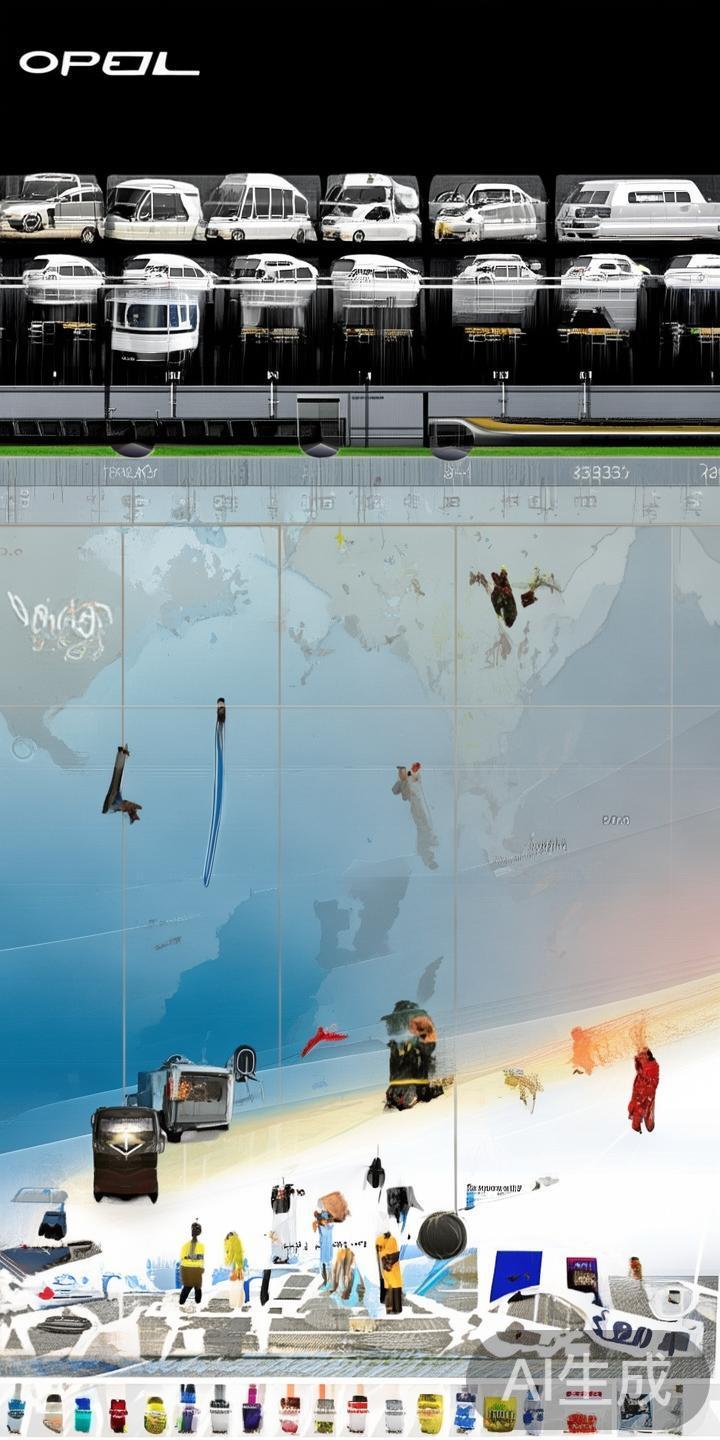Select the first vehicle thumbnail in top row
The width and height of the screenshot is (720, 1440).
click(x=51, y=207)
